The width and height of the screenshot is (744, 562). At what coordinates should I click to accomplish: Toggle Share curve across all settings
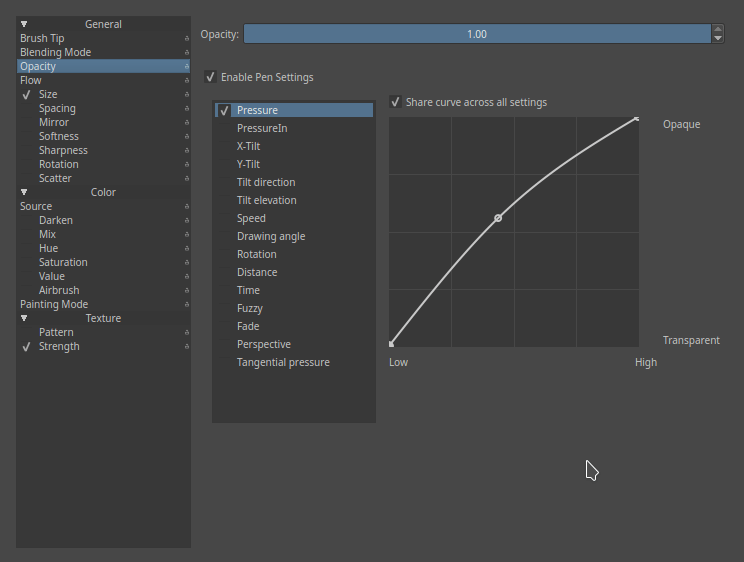coord(395,102)
